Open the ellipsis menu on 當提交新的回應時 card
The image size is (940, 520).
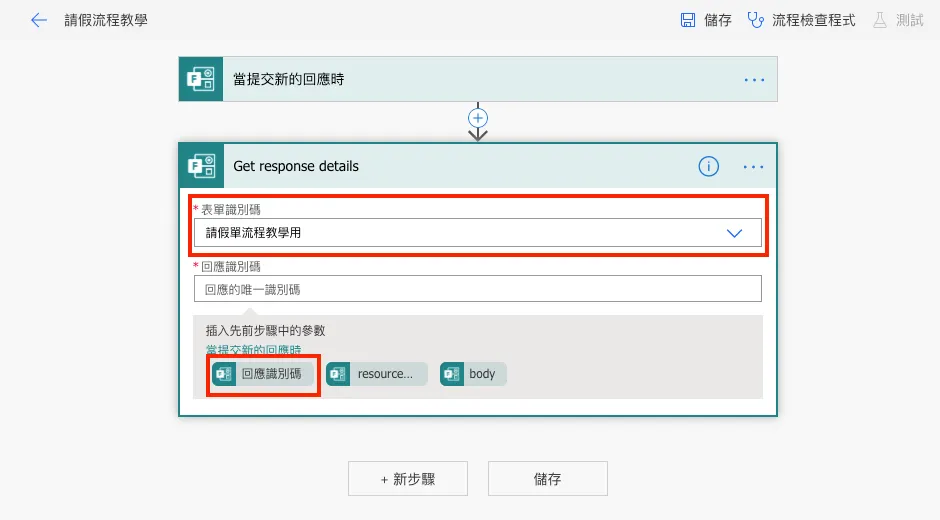point(754,80)
